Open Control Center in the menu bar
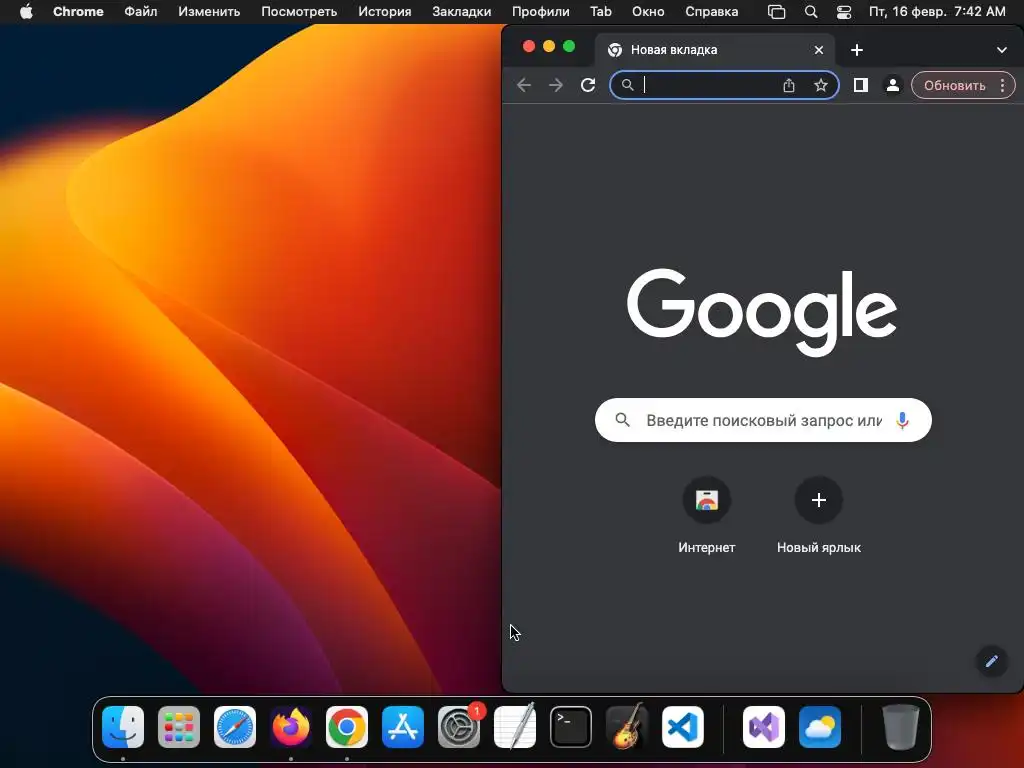 pyautogui.click(x=844, y=12)
